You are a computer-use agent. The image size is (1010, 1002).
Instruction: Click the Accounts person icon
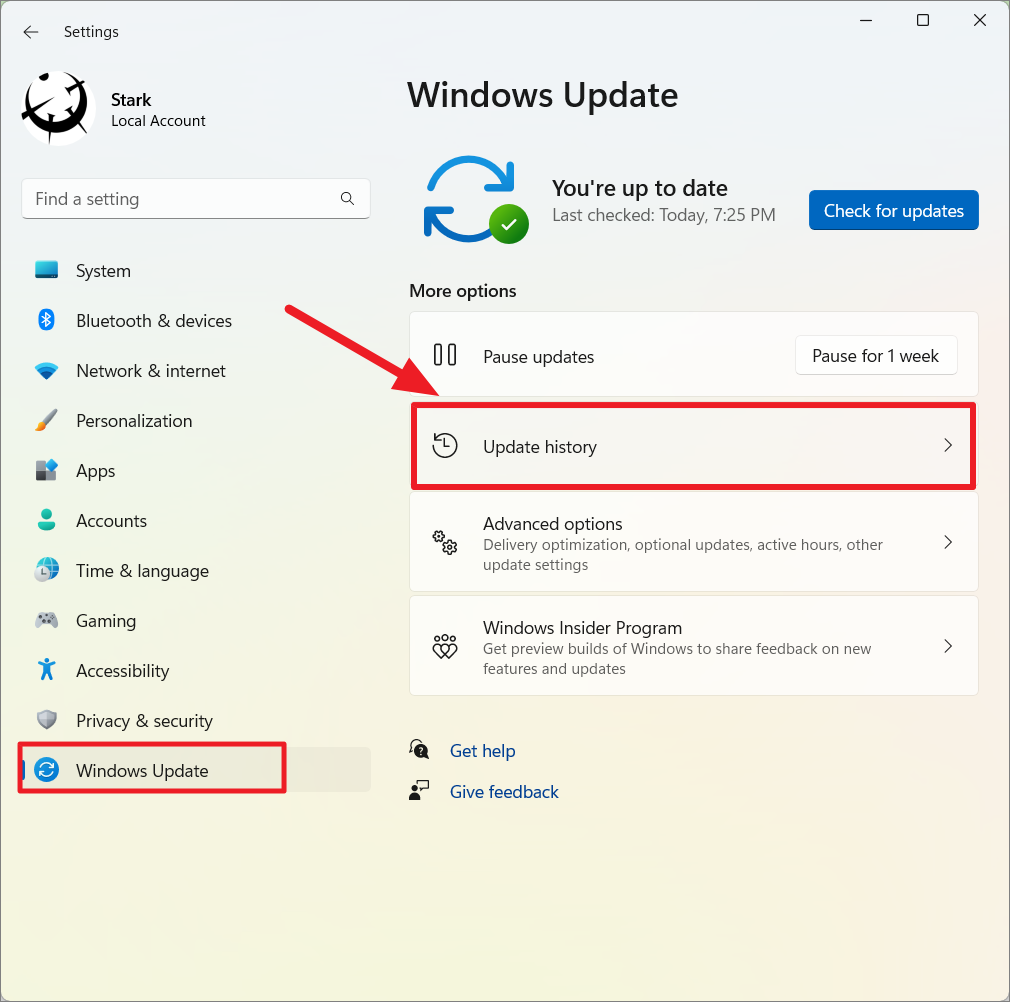[46, 520]
